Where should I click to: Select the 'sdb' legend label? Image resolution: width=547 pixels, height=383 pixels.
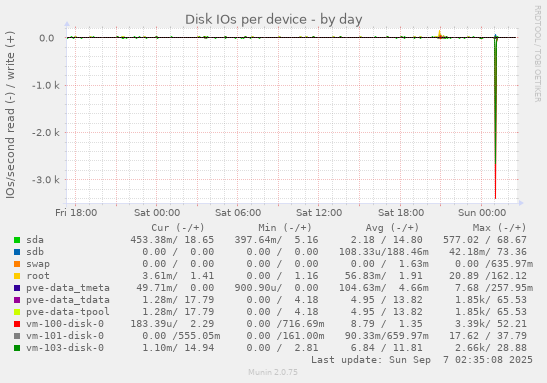pyautogui.click(x=35, y=252)
